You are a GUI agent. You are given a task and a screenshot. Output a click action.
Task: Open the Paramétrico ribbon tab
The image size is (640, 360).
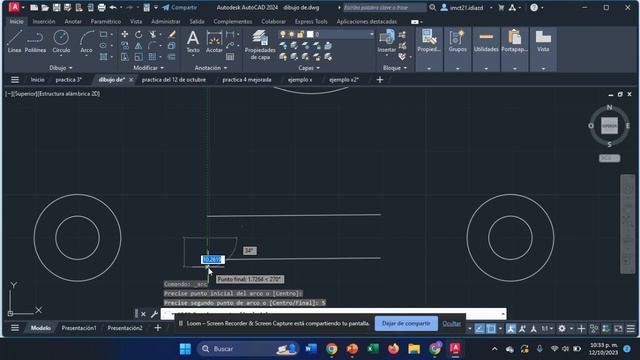pyautogui.click(x=106, y=22)
